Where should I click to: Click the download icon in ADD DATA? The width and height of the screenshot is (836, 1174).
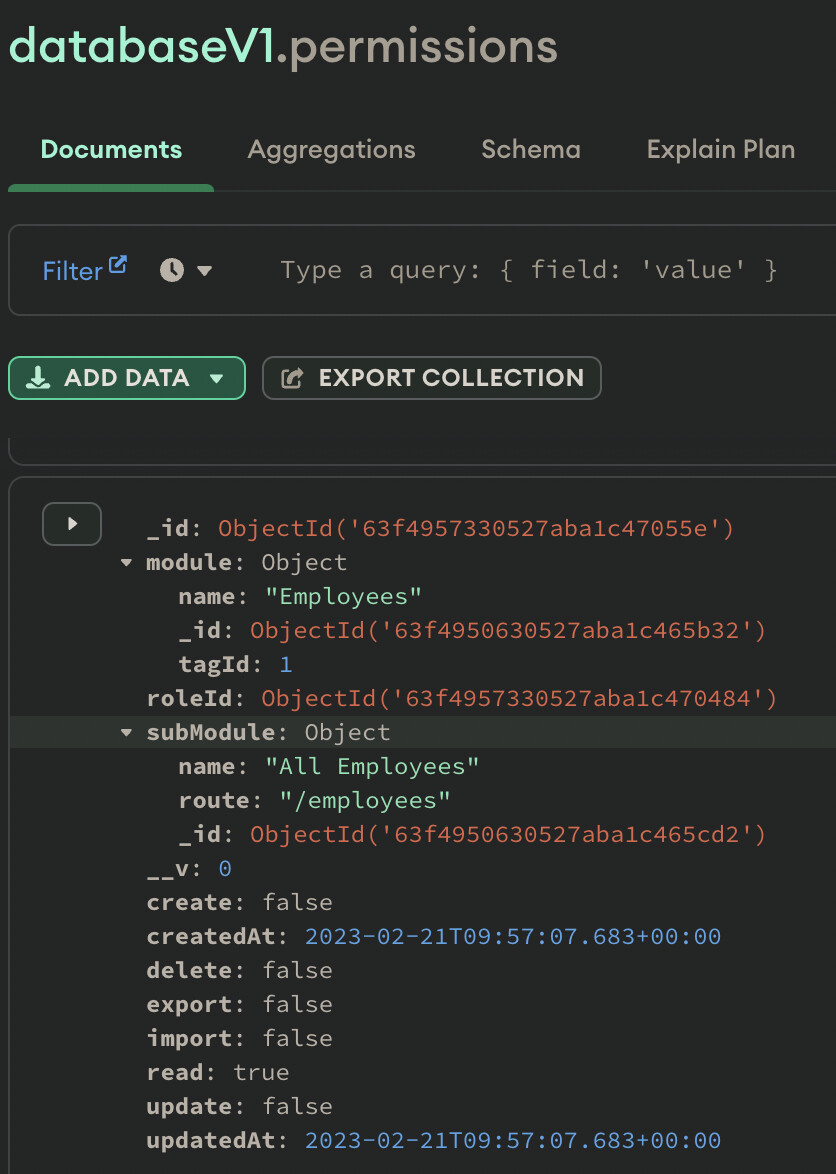click(x=38, y=378)
